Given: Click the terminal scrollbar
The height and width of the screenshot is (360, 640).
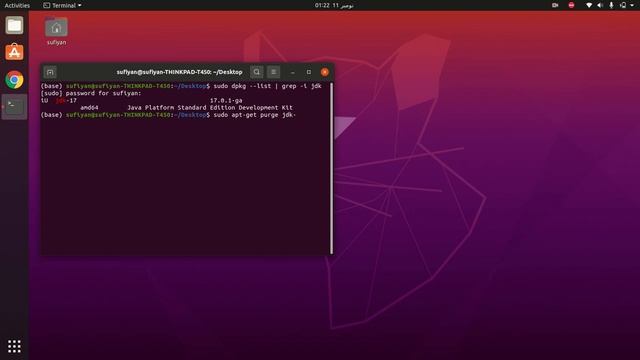Looking at the screenshot, I should [x=331, y=168].
